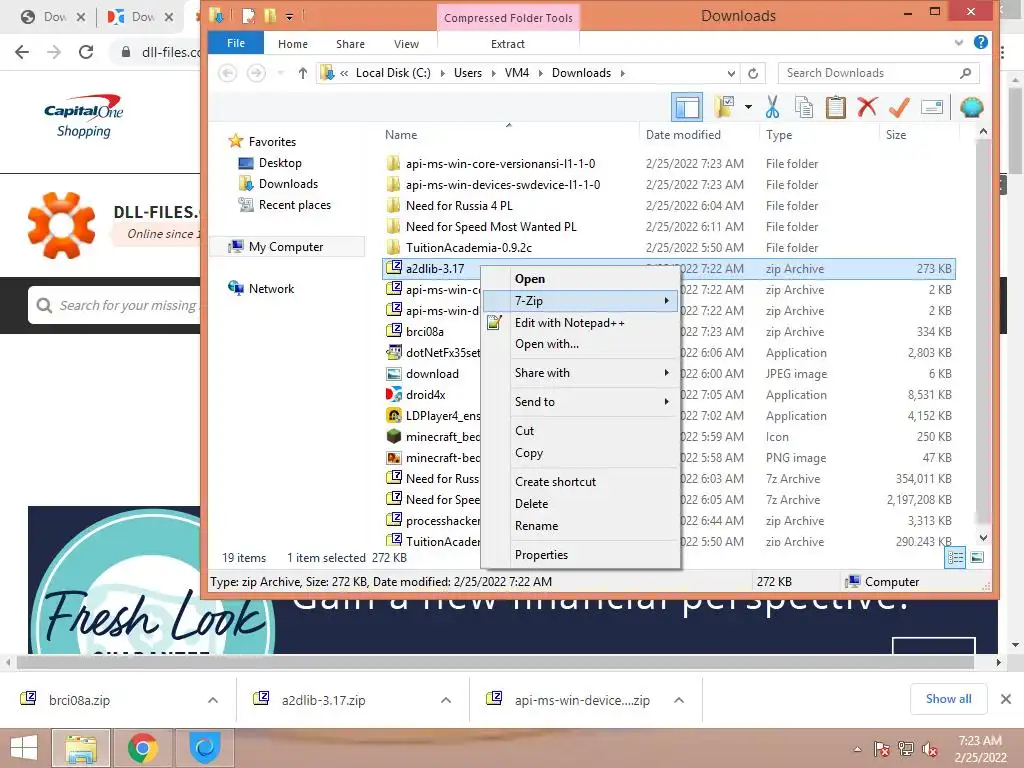Select Desktop under Favorites
The image size is (1024, 768).
[x=280, y=163]
